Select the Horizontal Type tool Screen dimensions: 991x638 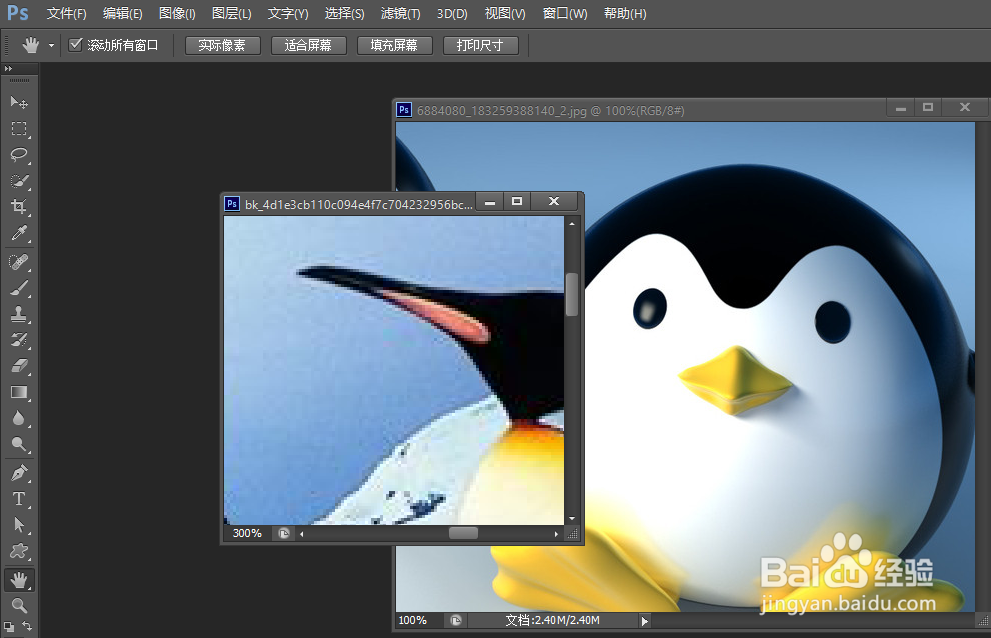[19, 498]
